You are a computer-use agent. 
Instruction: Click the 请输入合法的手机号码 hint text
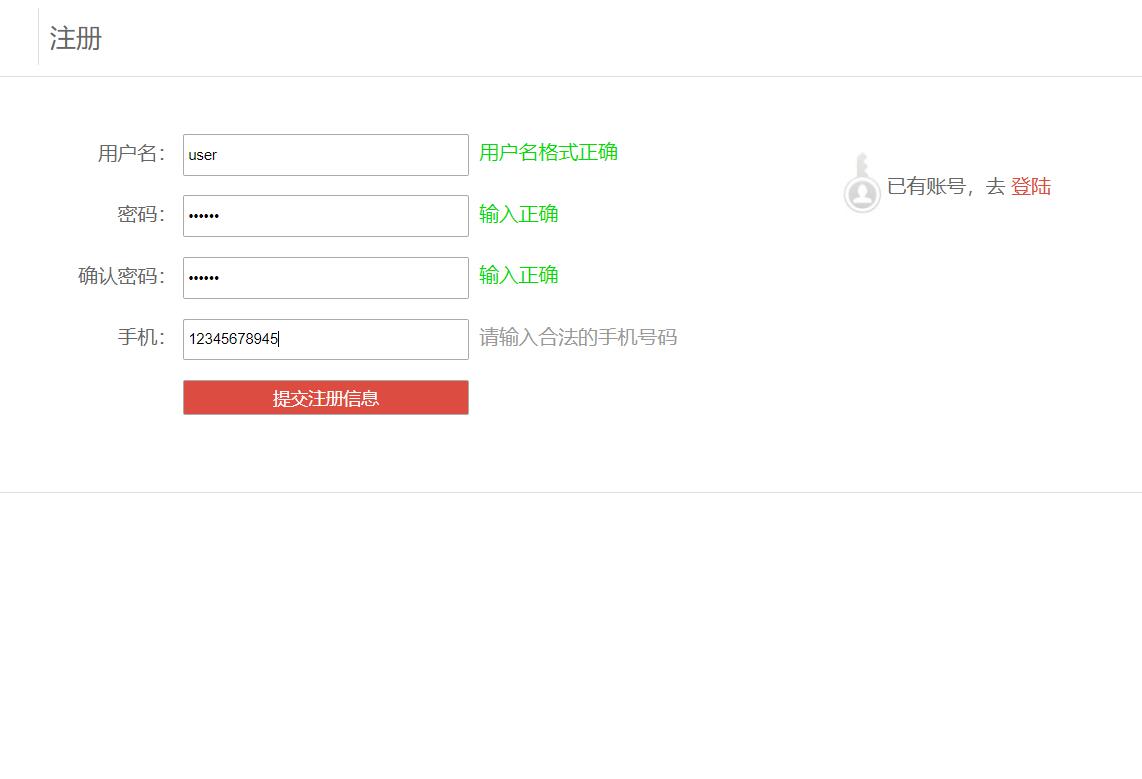point(578,337)
